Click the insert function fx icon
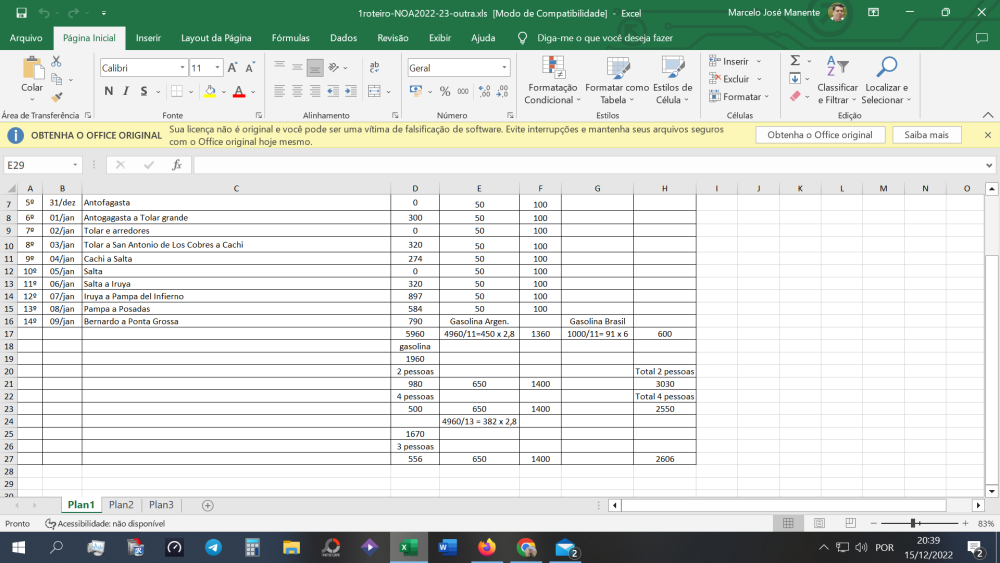 coord(177,165)
